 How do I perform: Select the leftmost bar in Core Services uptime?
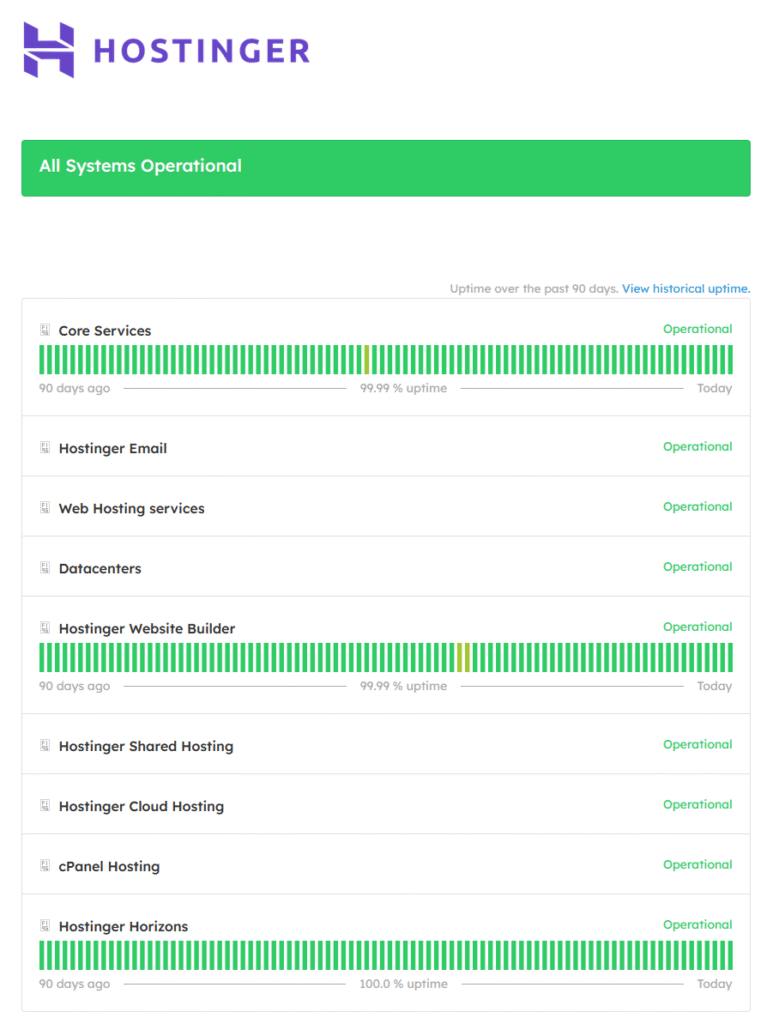pos(42,360)
